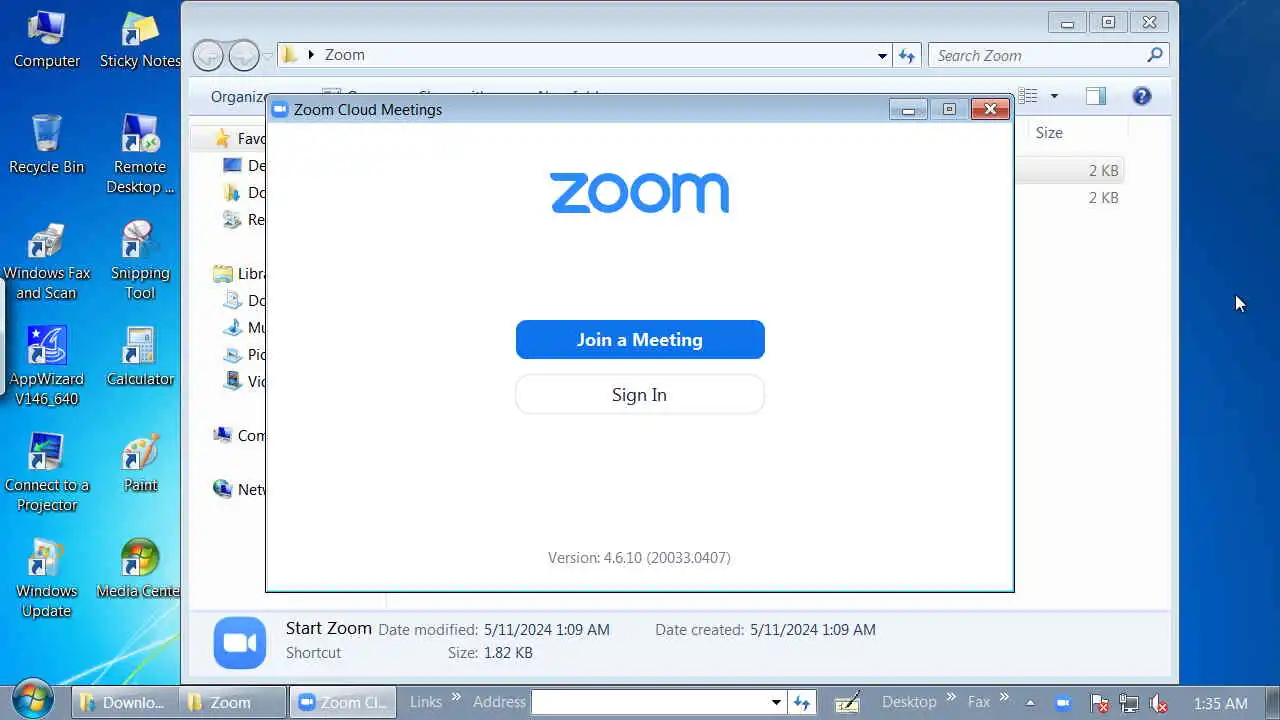Open the taskbar Address bar dropdown arrow
Viewport: 1280px width, 720px height.
point(776,703)
